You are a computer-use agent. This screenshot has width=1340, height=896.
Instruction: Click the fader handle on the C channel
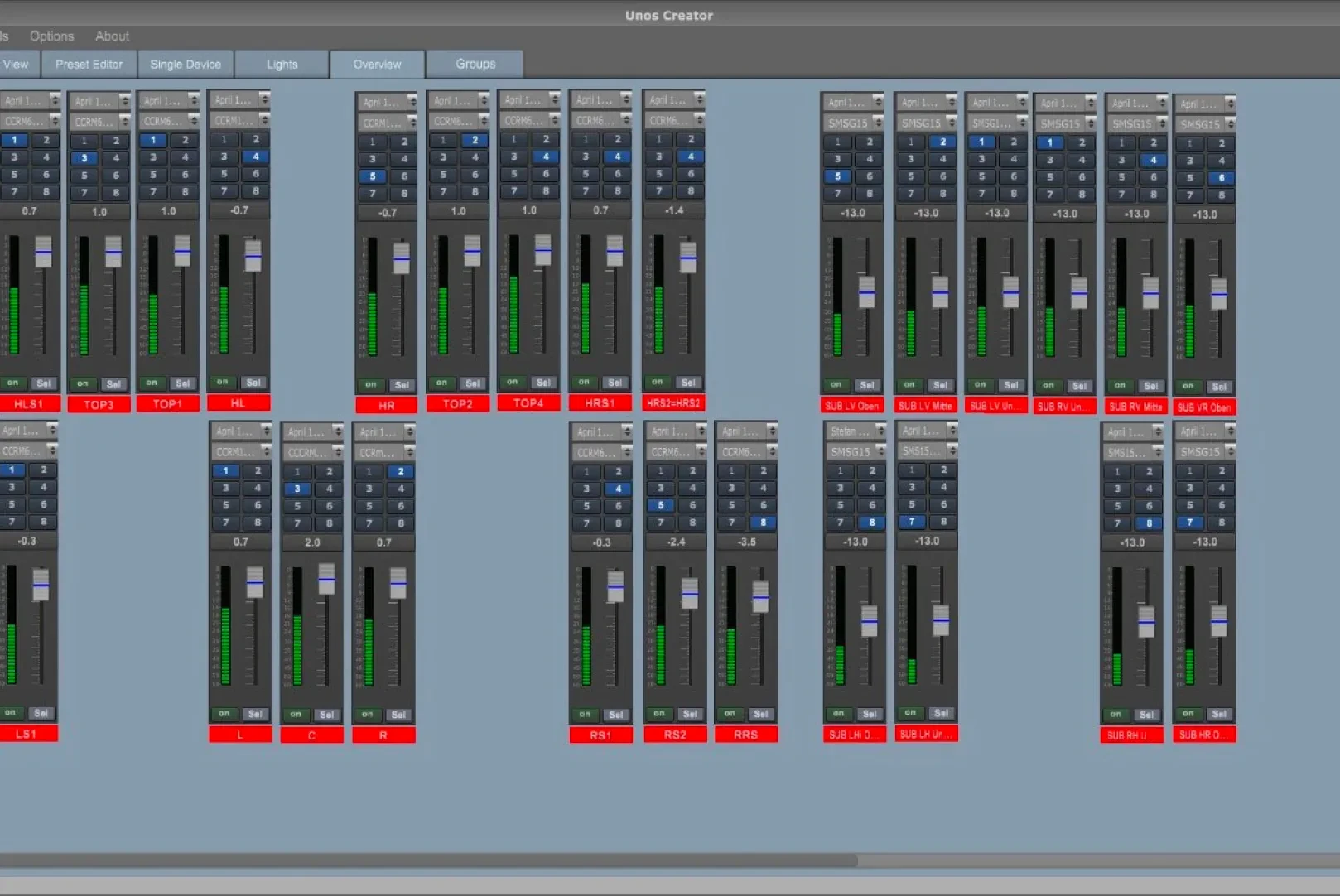tap(326, 580)
